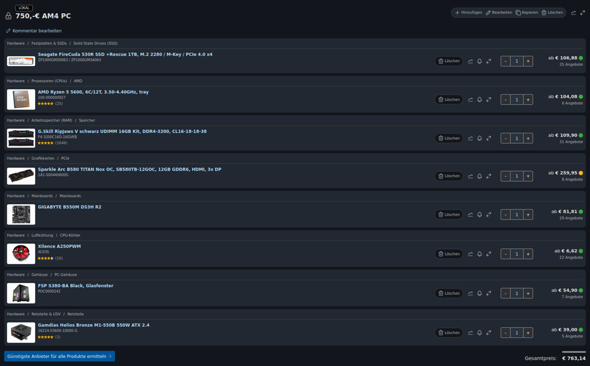Share the AMD Ryzen 5 5600 item

(470, 100)
